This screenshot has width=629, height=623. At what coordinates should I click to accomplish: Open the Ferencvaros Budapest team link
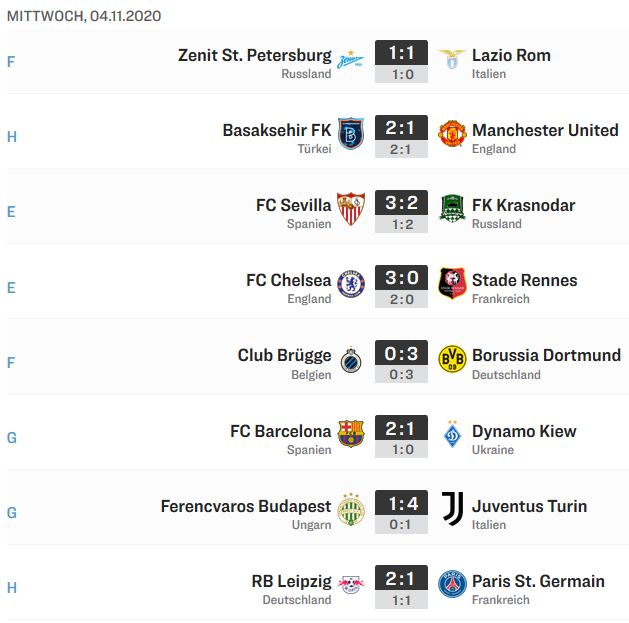click(246, 506)
